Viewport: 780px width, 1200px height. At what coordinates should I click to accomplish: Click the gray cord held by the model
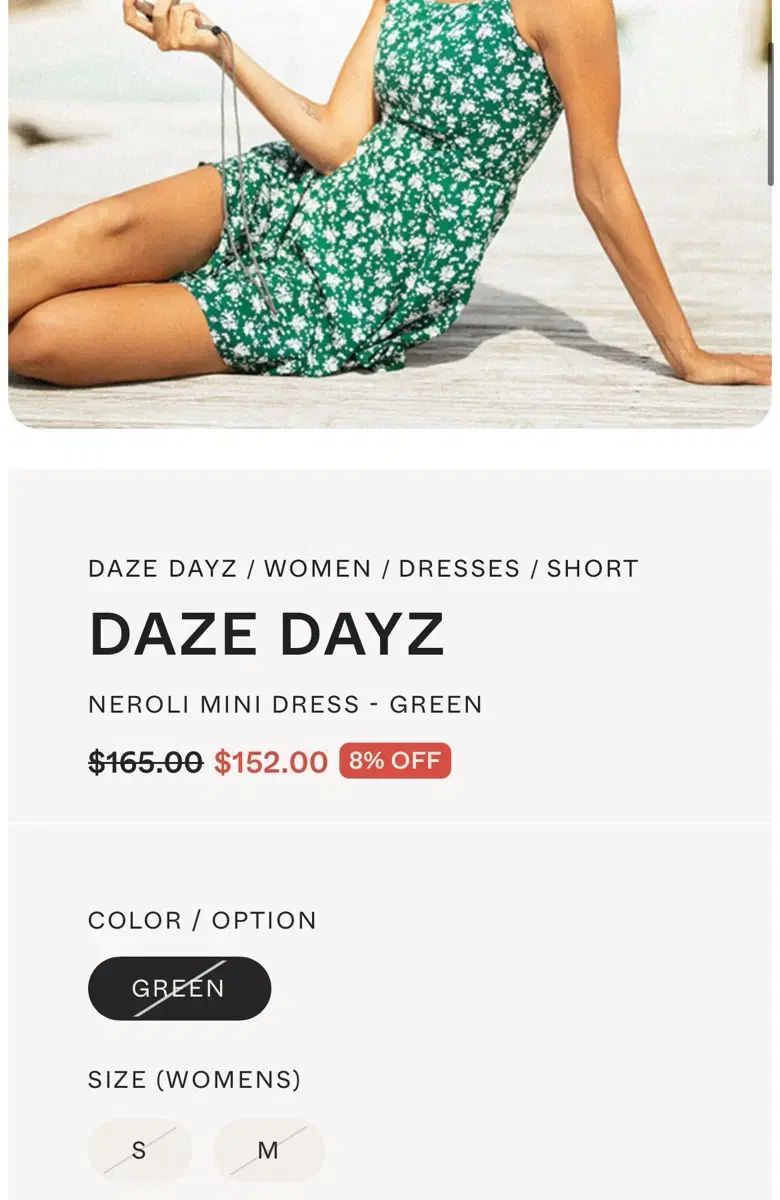point(241,150)
